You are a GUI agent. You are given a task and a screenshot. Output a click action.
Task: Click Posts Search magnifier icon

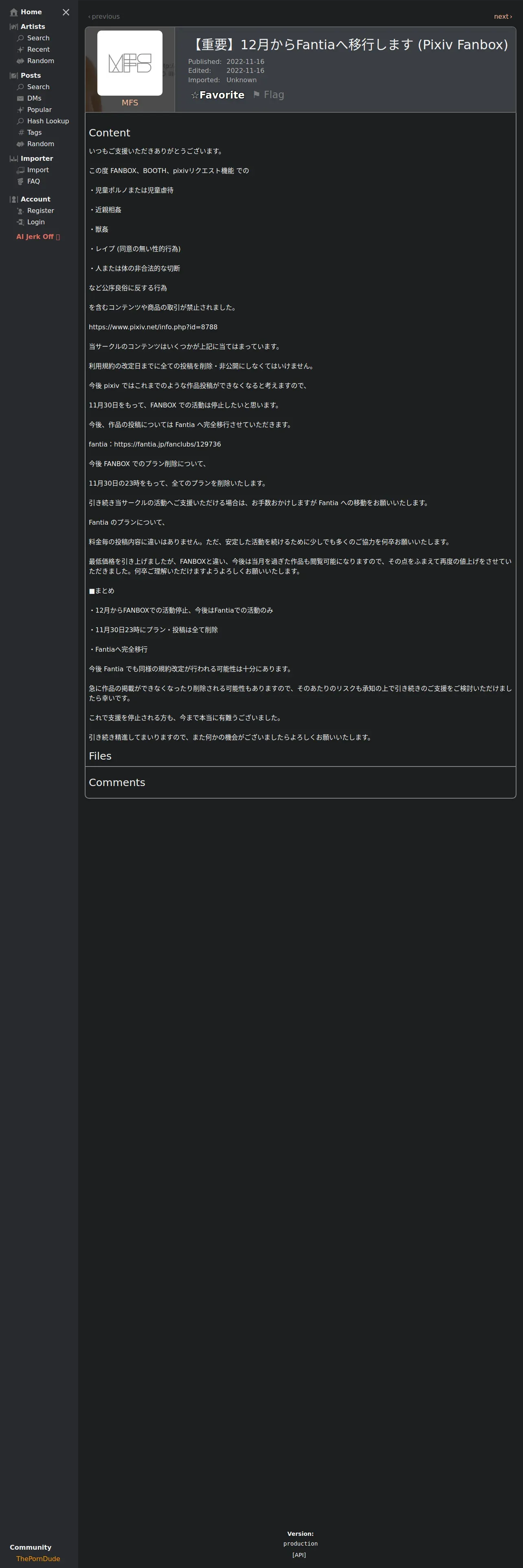point(20,87)
